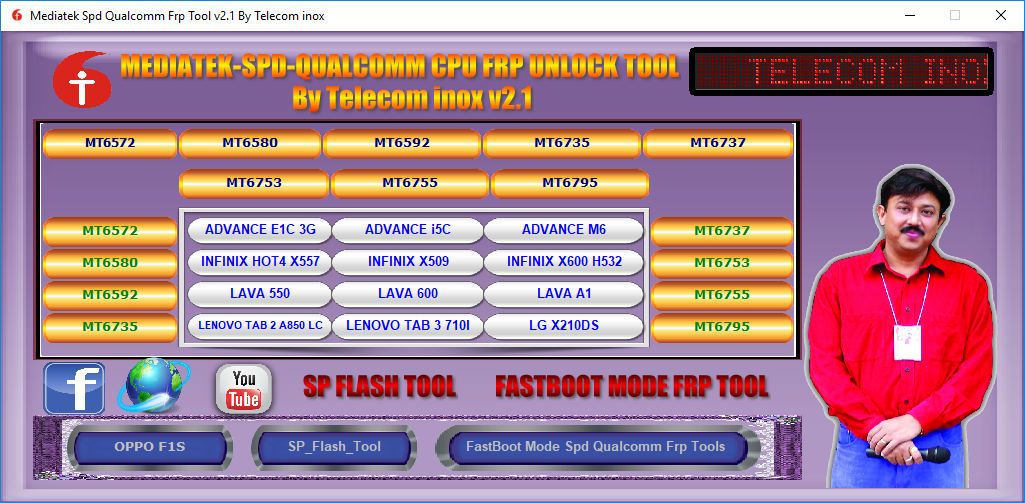Image resolution: width=1025 pixels, height=503 pixels.
Task: Select blue MT6755 button in second row
Action: coord(410,184)
